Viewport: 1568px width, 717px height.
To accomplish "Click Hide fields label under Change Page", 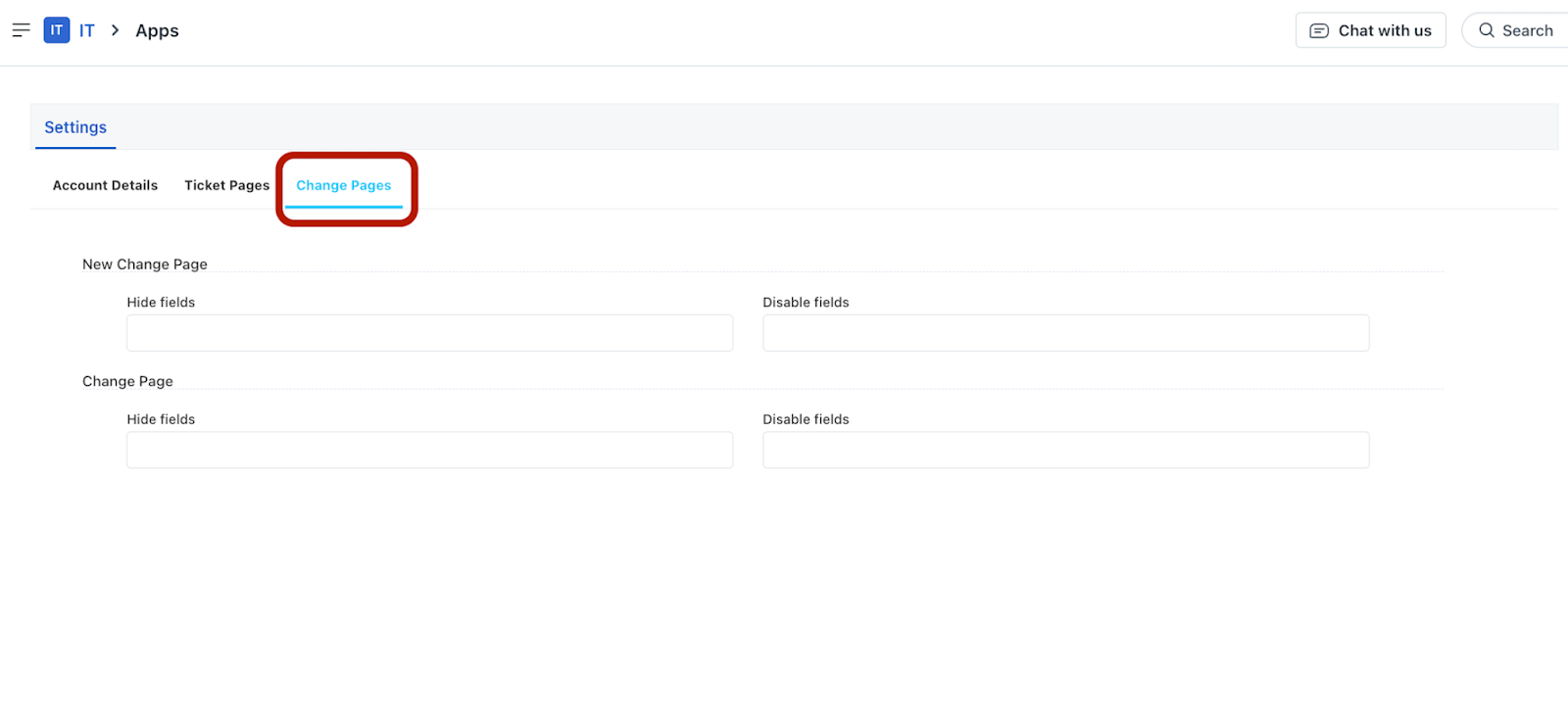I will tap(161, 419).
